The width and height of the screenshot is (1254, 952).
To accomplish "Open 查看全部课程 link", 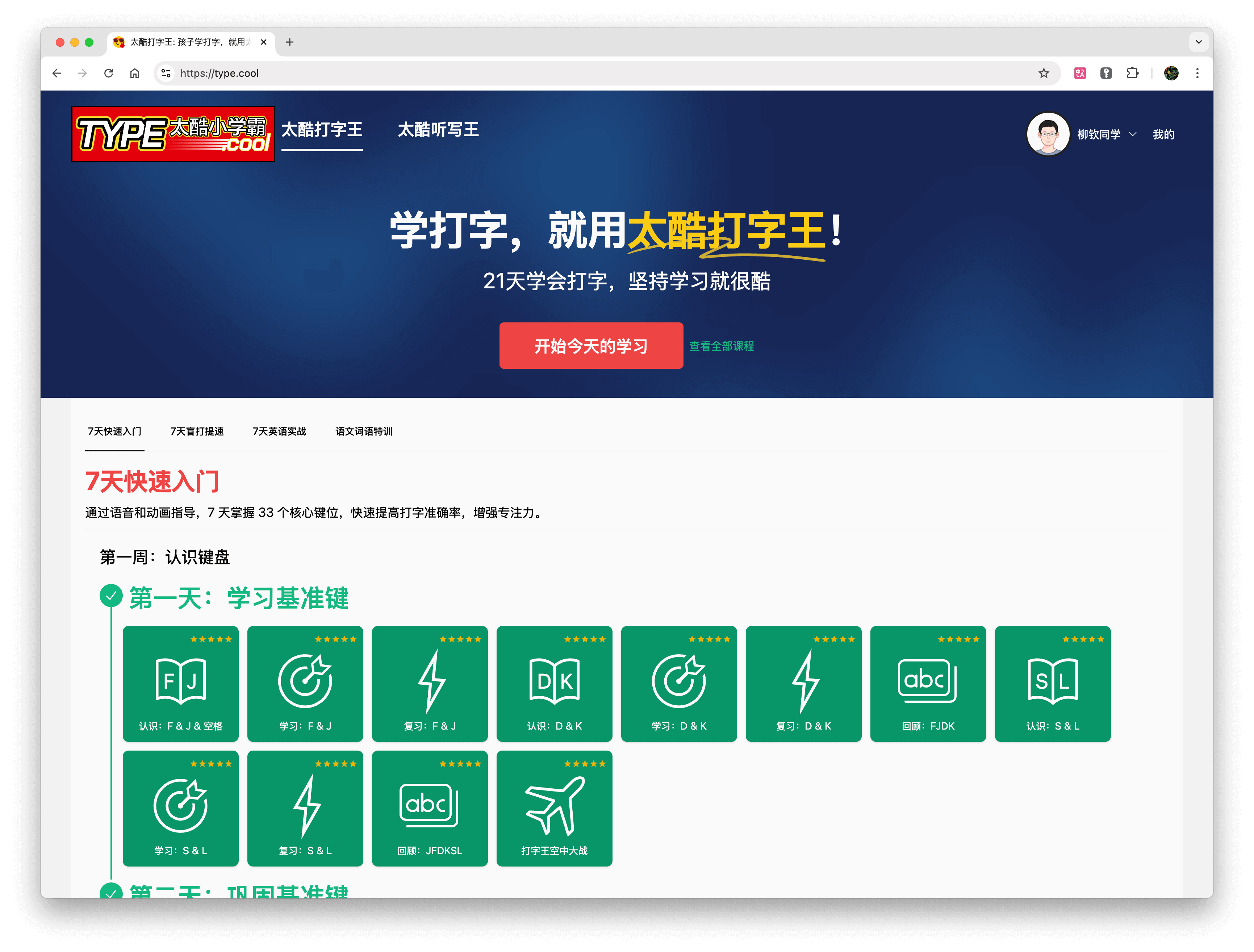I will (x=721, y=346).
